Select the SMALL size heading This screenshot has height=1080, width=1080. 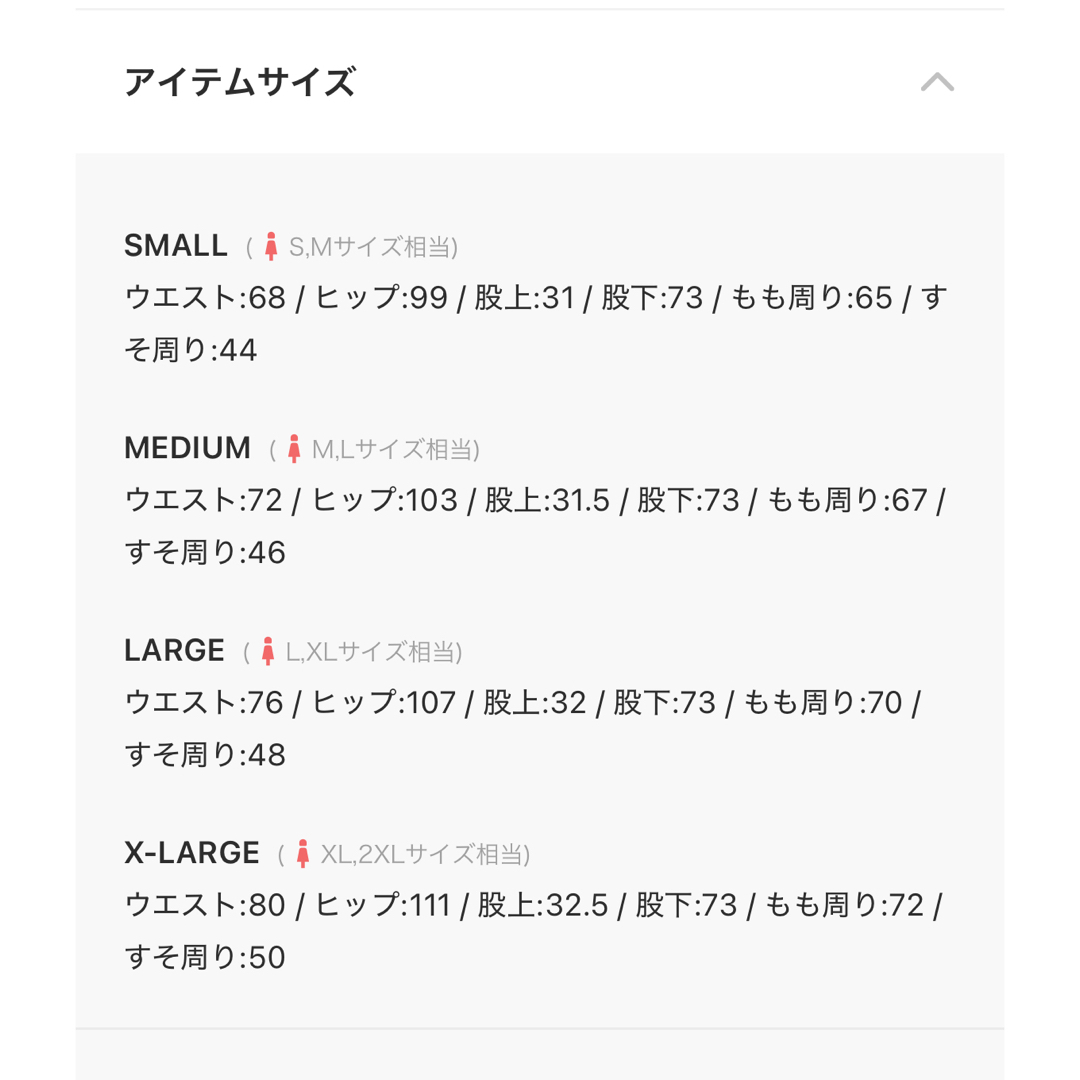point(176,246)
